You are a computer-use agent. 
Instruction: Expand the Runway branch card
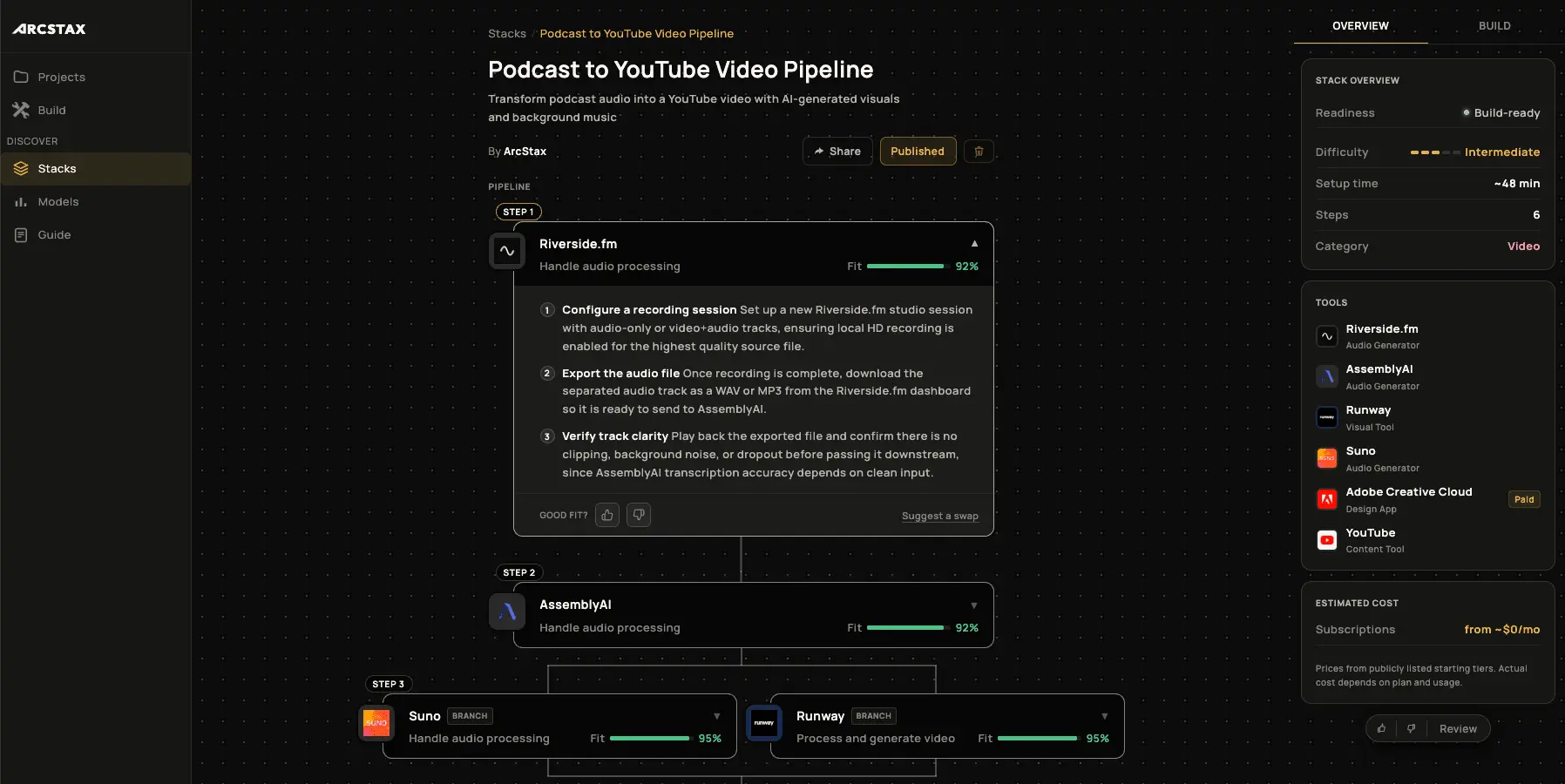pos(1105,716)
